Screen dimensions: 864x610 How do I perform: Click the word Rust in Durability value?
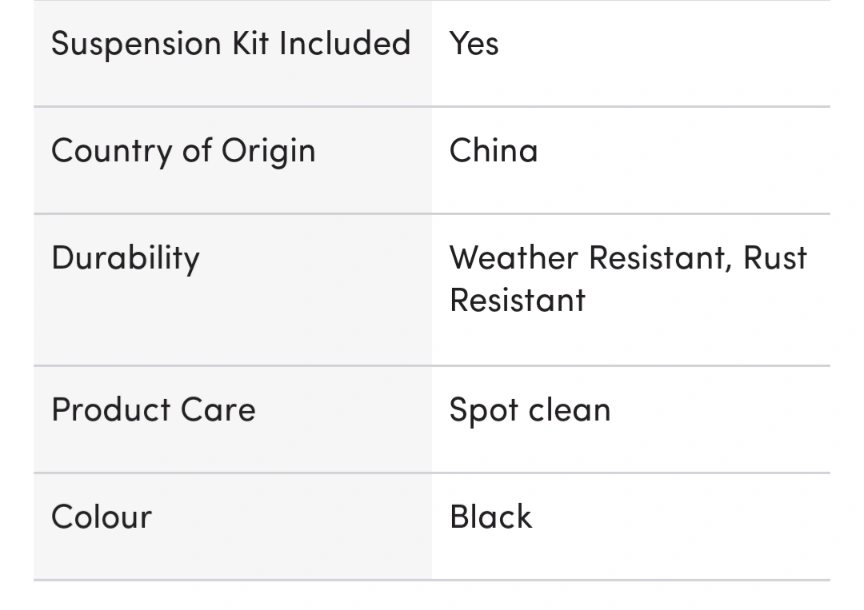775,258
